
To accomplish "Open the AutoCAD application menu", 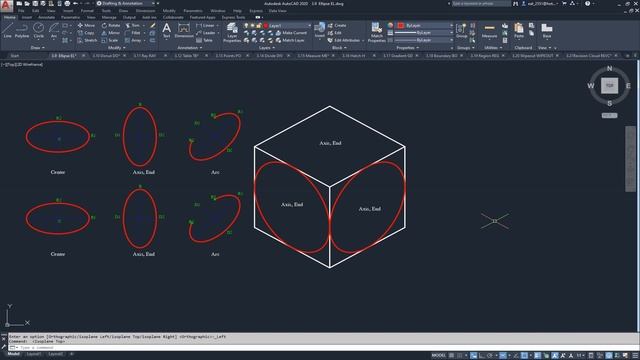I will click(6, 6).
